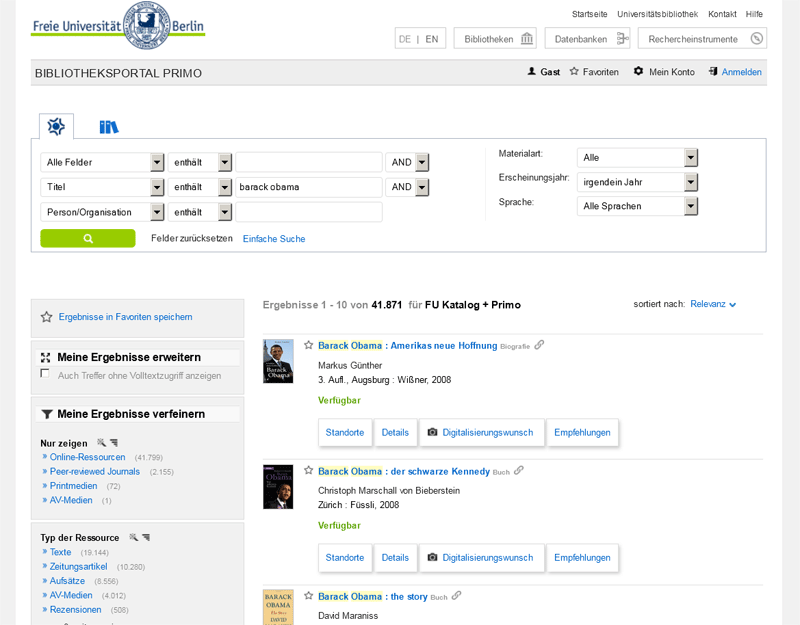The height and width of the screenshot is (625, 800).
Task: Click exclude icon next to 'Typ der Ressource'
Action: click(x=146, y=537)
